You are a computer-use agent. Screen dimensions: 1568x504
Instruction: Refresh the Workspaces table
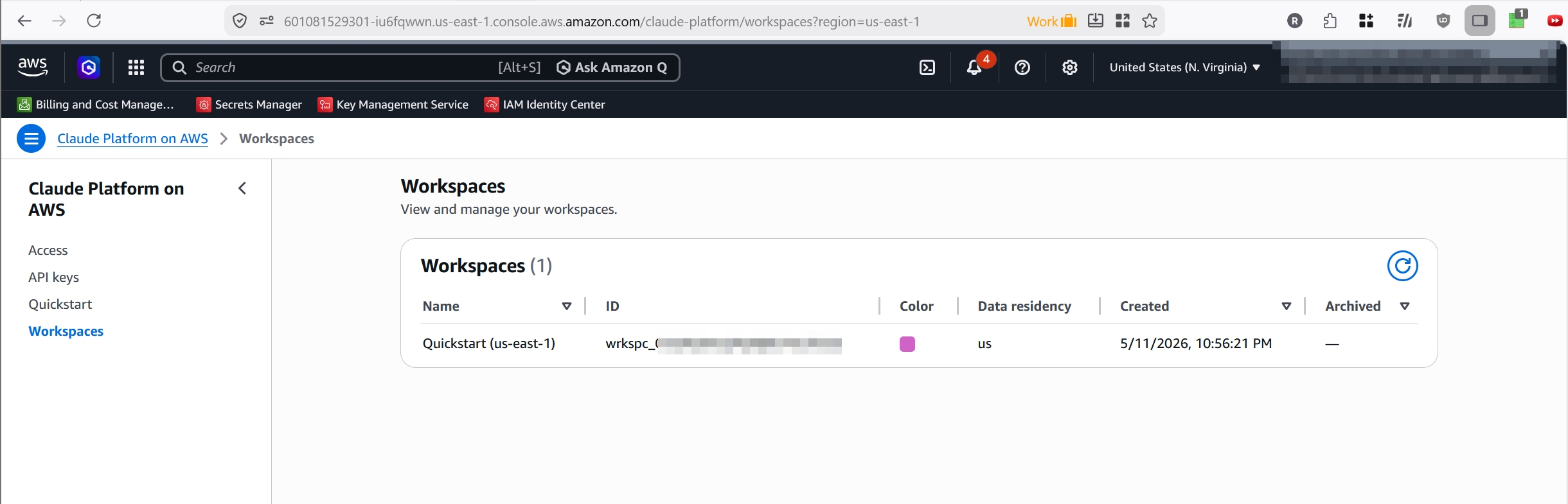pos(1402,266)
